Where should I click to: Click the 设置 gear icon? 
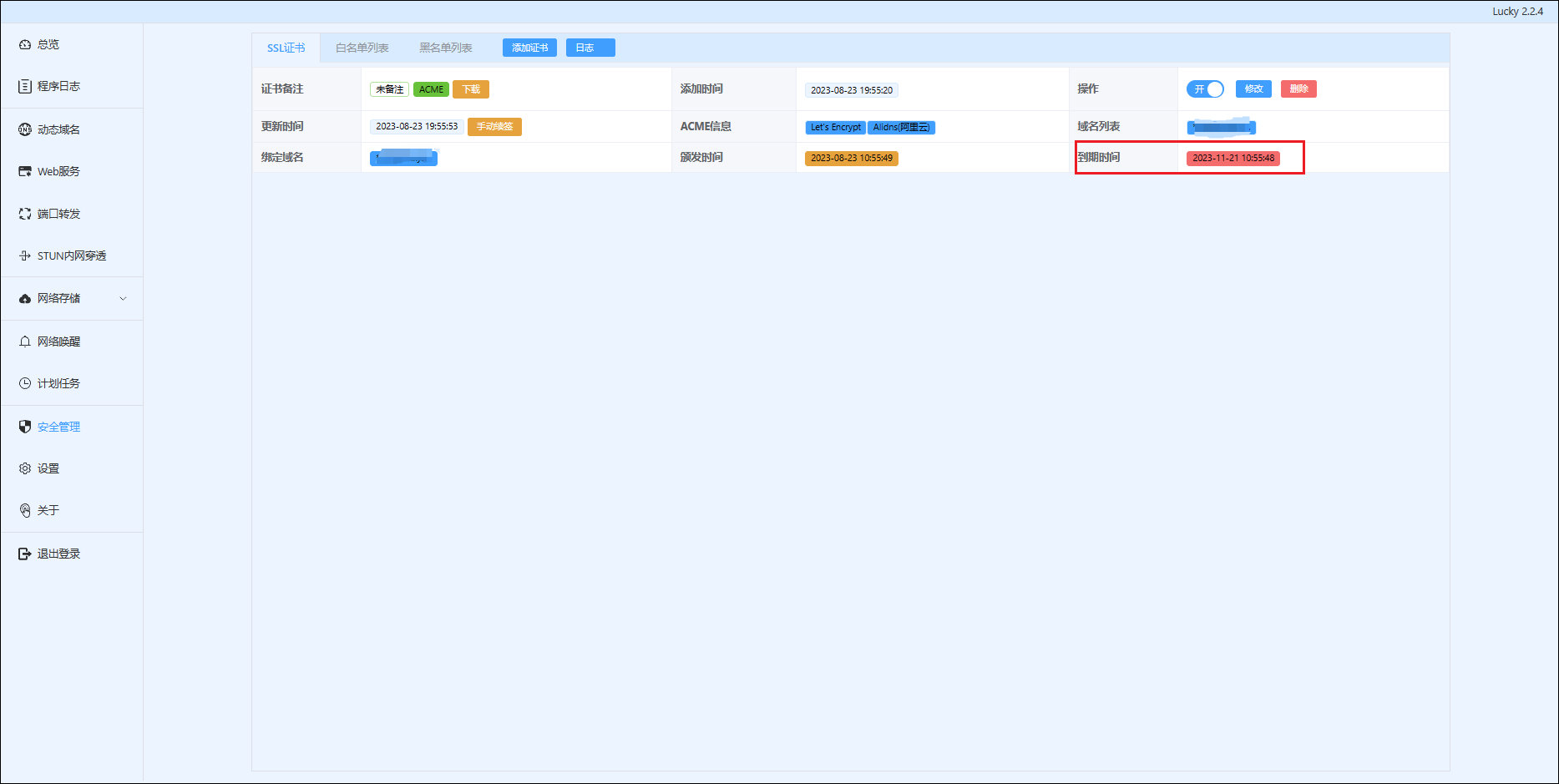(x=25, y=468)
